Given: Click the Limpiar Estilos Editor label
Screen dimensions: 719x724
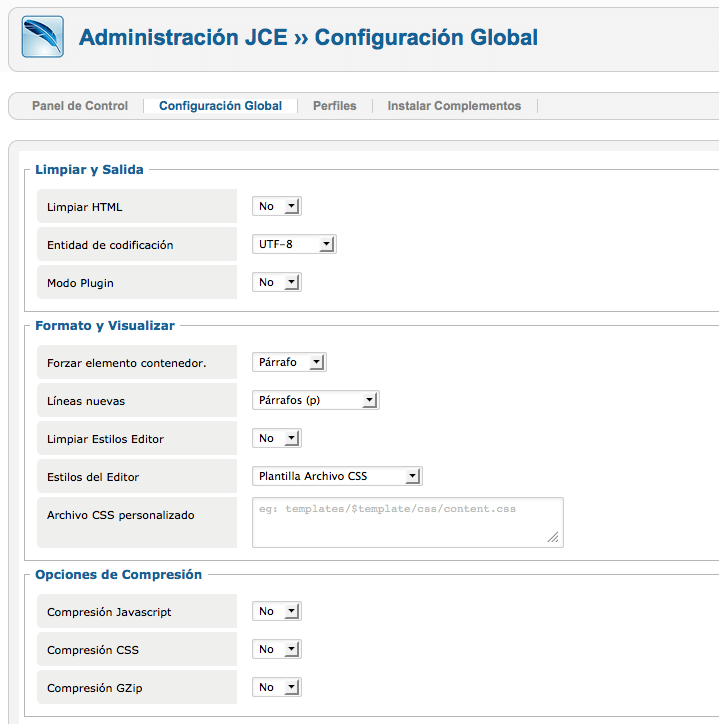Looking at the screenshot, I should pyautogui.click(x=105, y=439).
